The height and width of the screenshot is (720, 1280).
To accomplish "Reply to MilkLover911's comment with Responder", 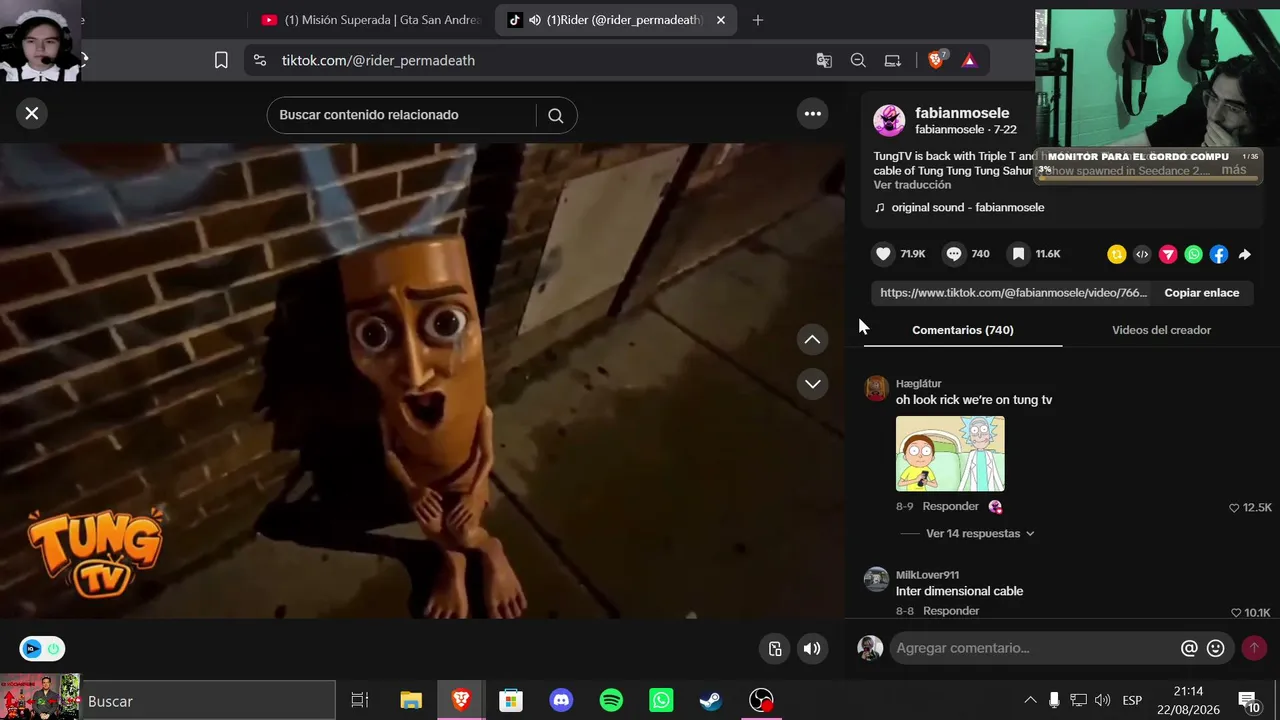I will (x=951, y=611).
